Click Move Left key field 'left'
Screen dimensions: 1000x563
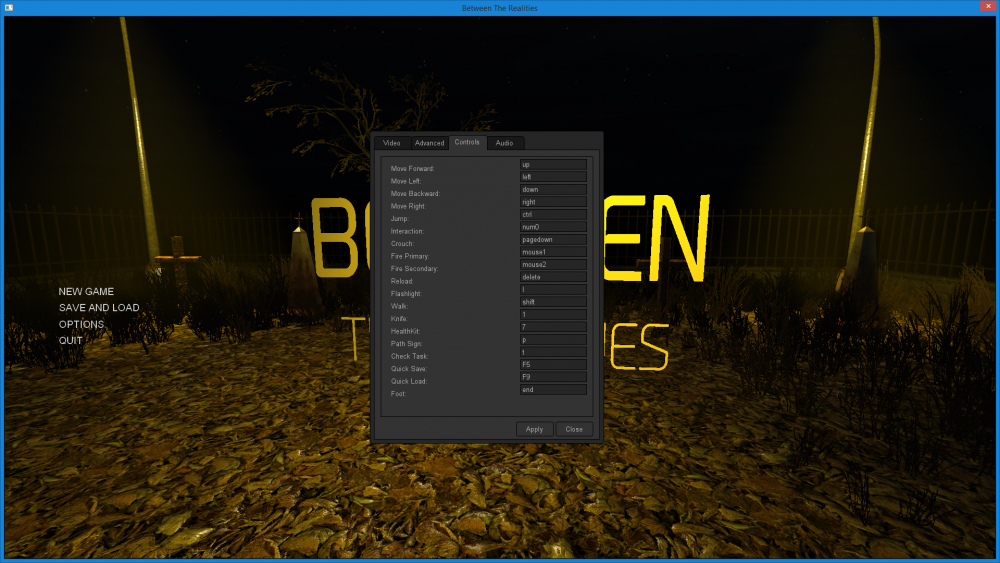(553, 177)
